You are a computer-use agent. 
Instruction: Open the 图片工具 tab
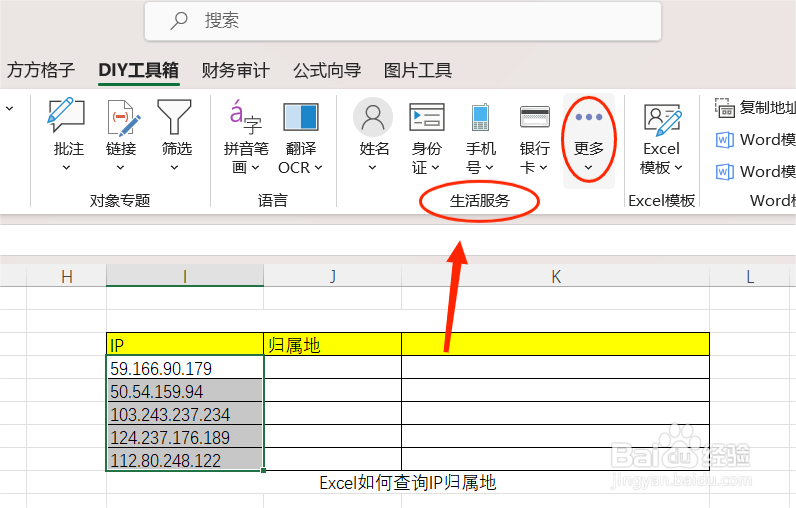pyautogui.click(x=418, y=70)
